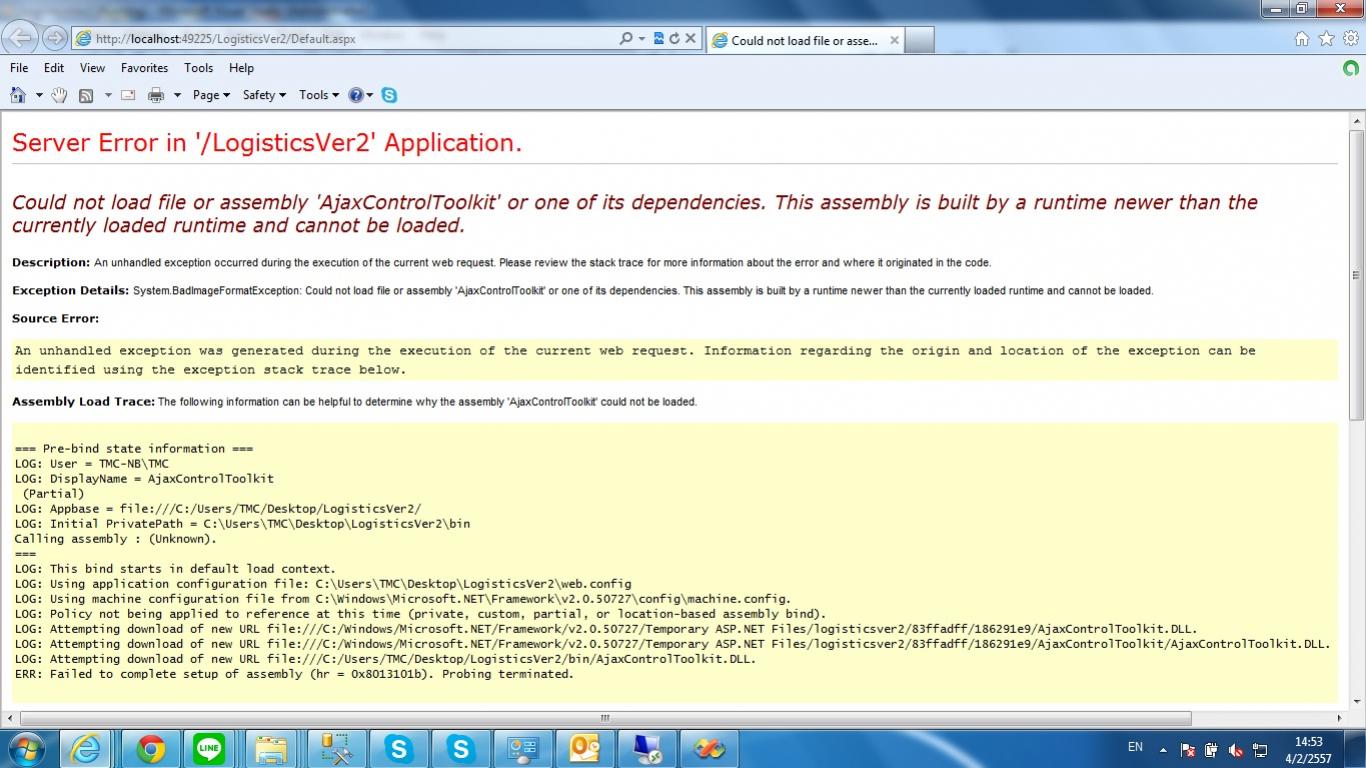1366x768 pixels.
Task: Open the Home page icon in the command bar
Action: pyautogui.click(x=17, y=95)
